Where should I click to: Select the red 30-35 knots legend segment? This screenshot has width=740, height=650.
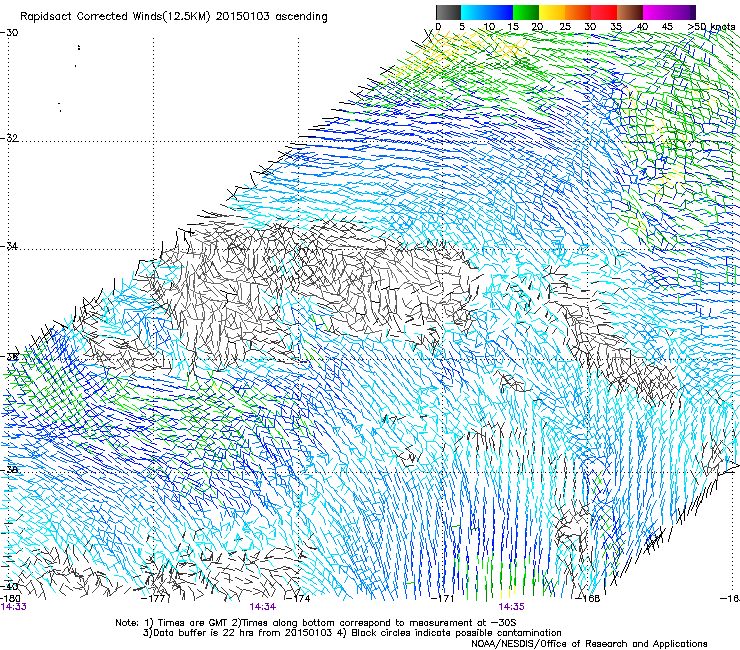(x=604, y=12)
